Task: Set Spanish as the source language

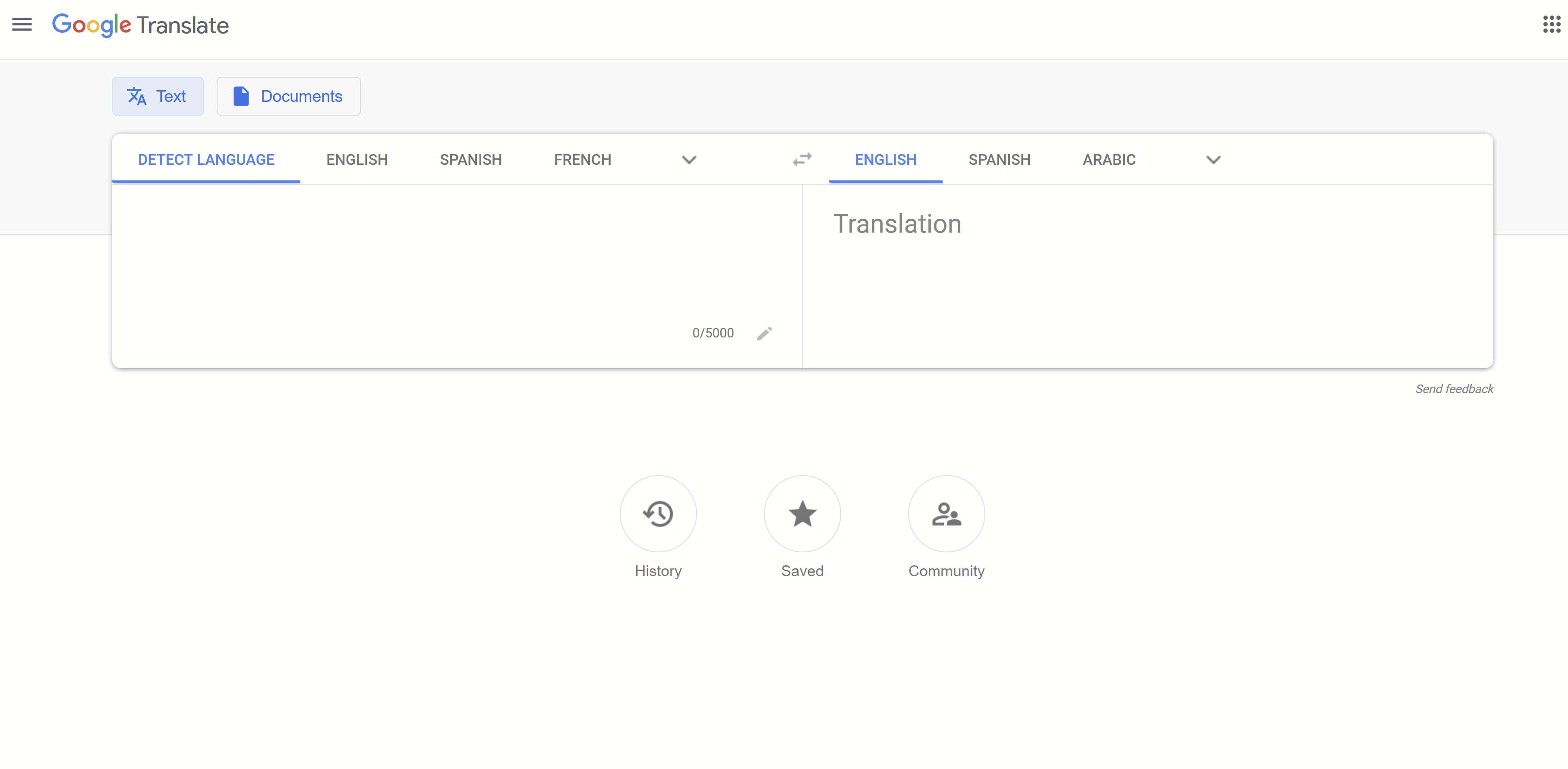Action: [x=470, y=159]
